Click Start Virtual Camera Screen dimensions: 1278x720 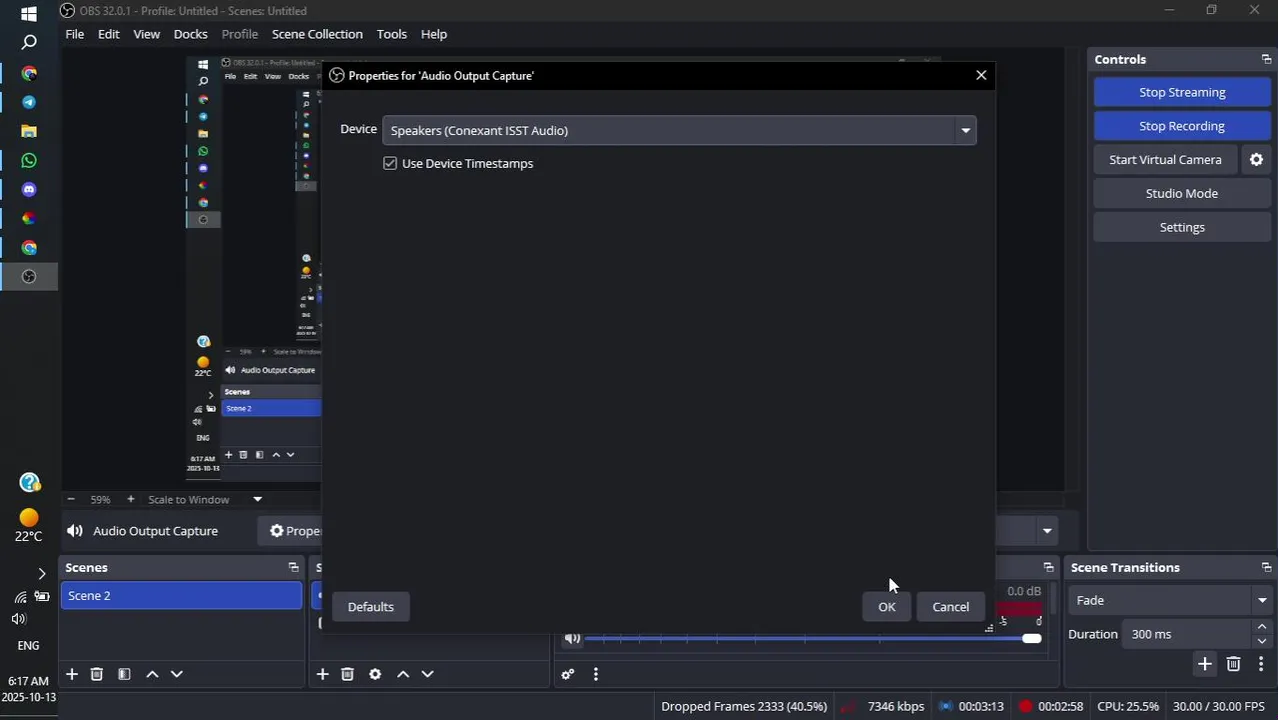1165,160
